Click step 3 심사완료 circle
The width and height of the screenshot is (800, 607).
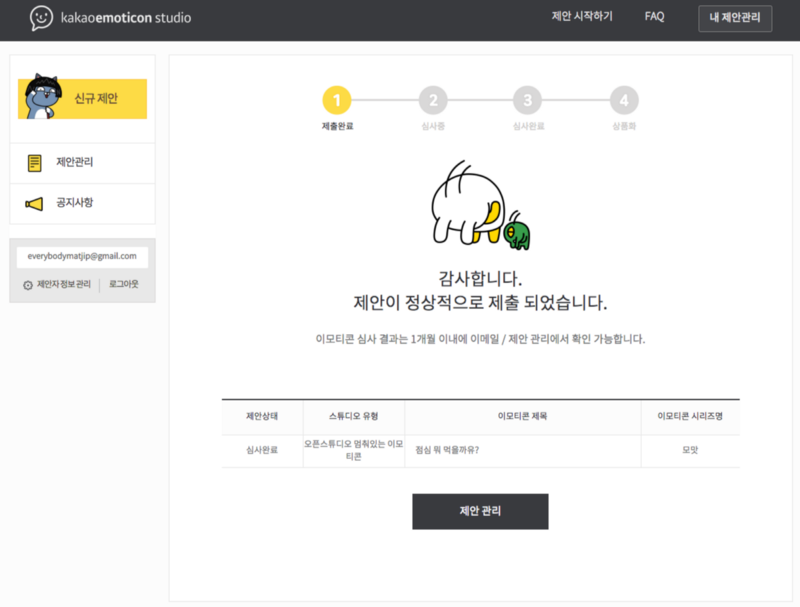pyautogui.click(x=528, y=100)
